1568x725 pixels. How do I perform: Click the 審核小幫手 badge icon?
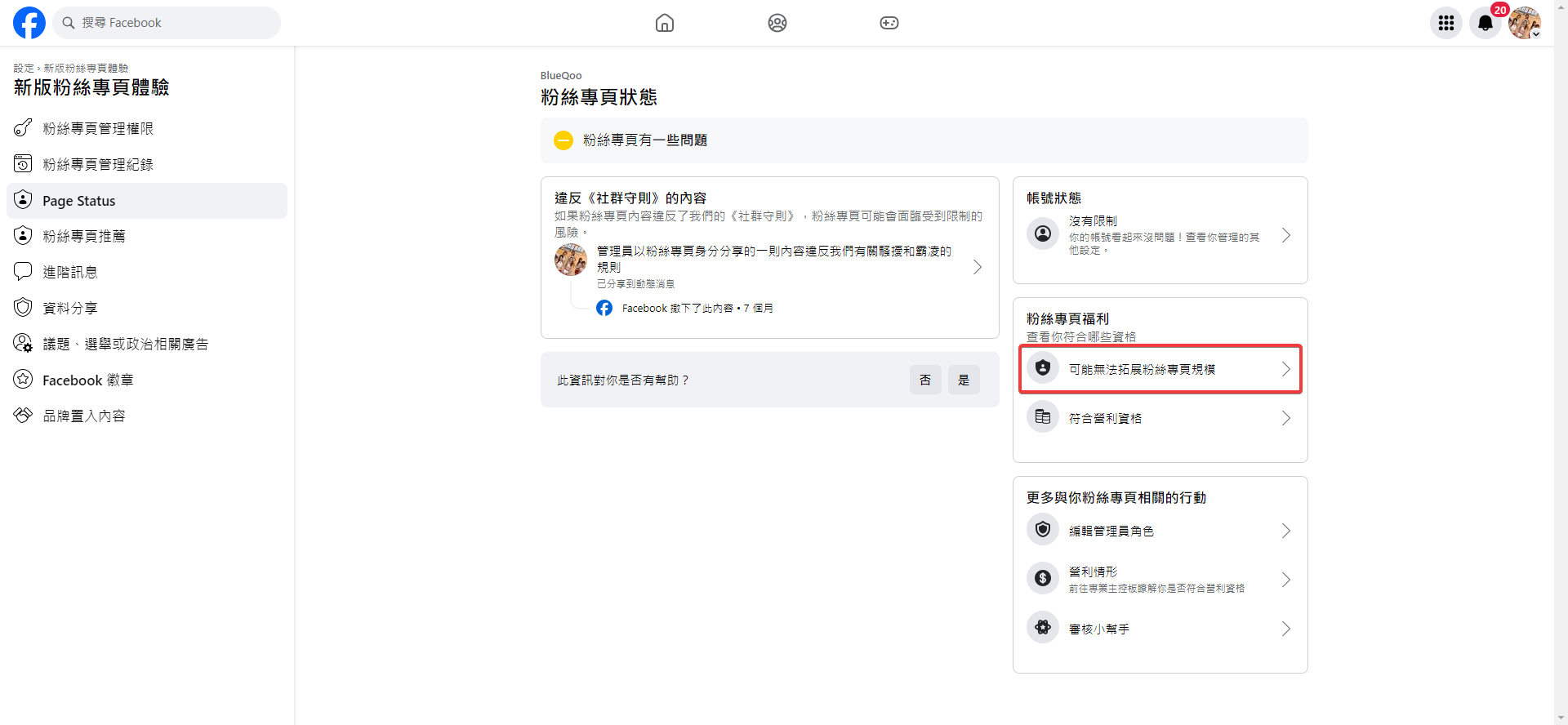(x=1043, y=628)
